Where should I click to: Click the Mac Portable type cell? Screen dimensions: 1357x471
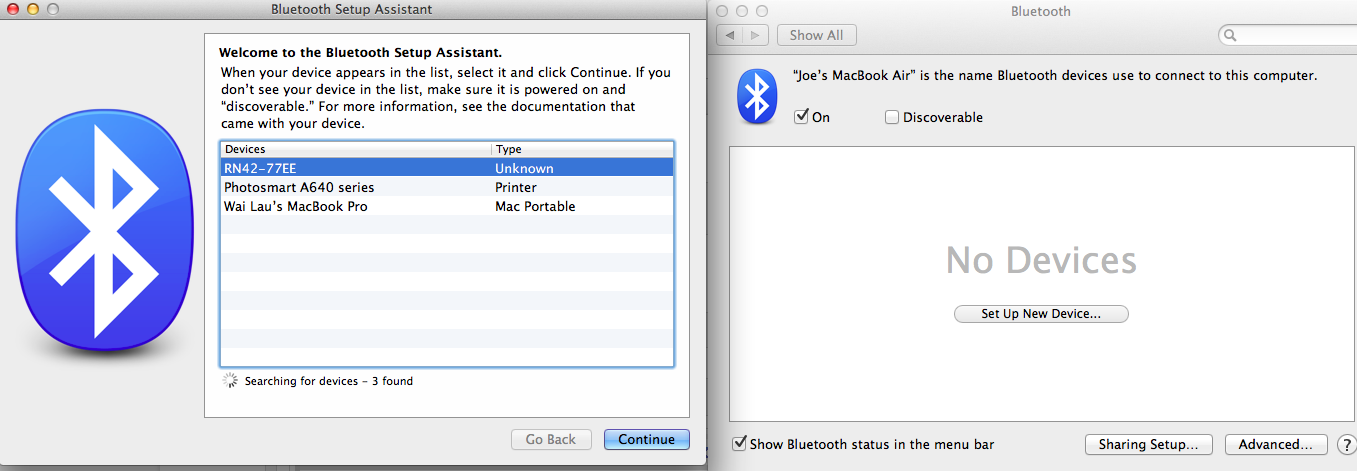point(535,206)
